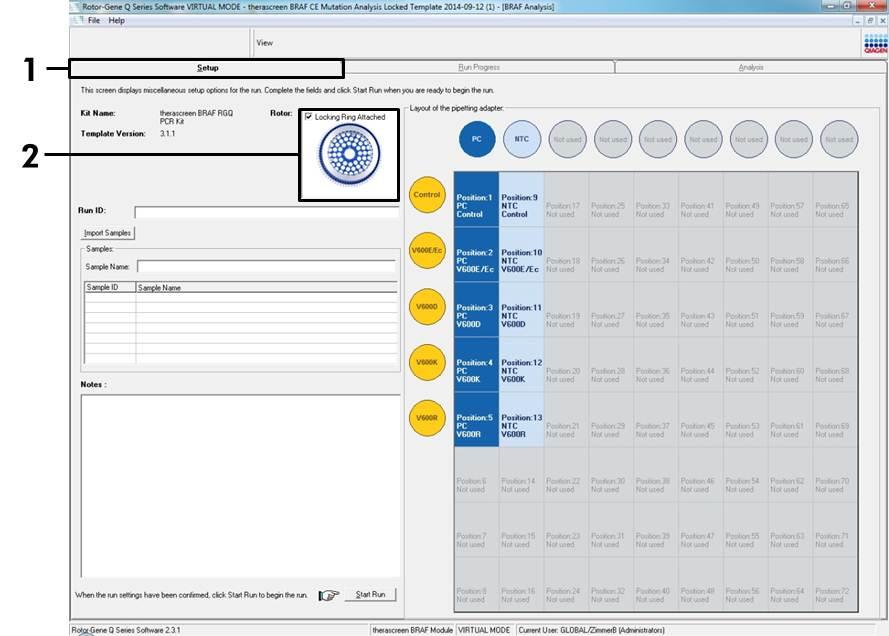Click Position 72 Not used cell
The height and width of the screenshot is (636, 889).
click(x=835, y=584)
